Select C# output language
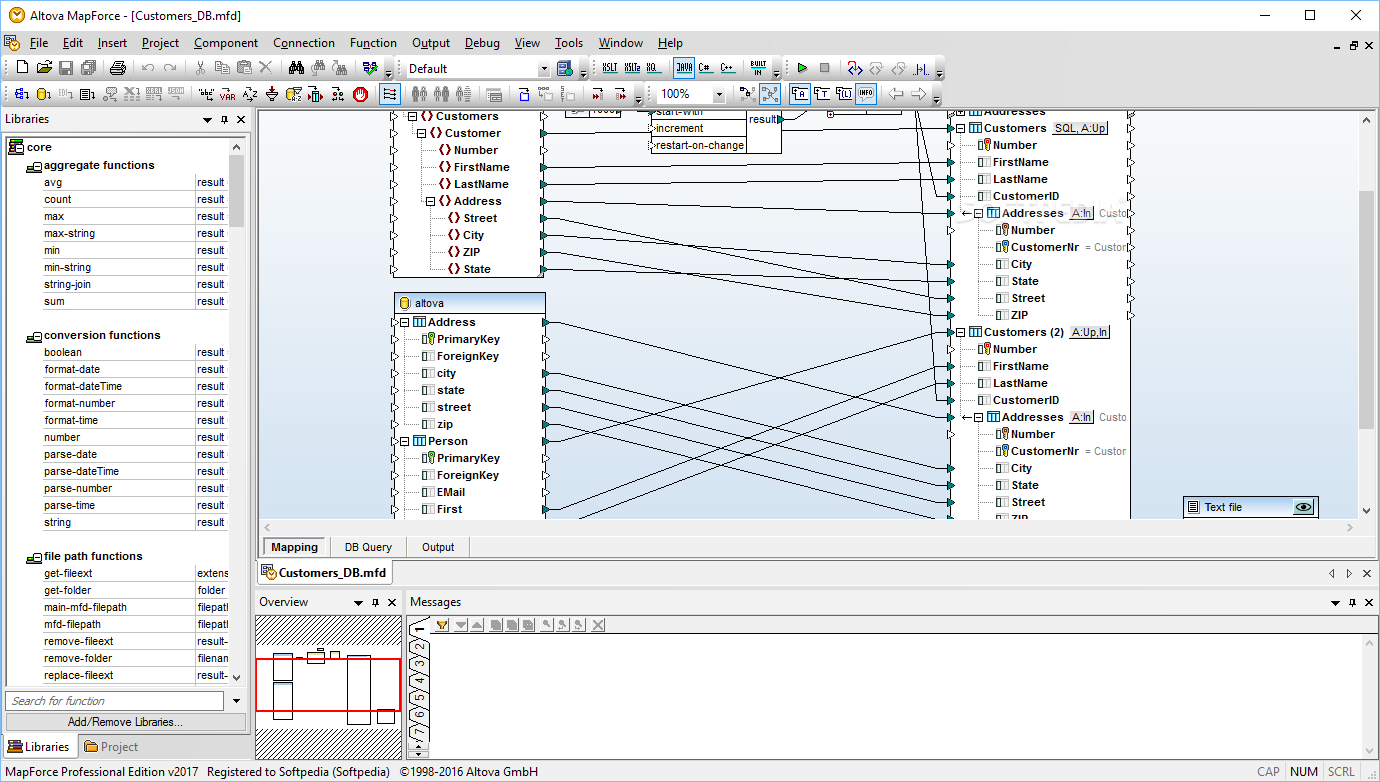The image size is (1380, 782). tap(706, 68)
